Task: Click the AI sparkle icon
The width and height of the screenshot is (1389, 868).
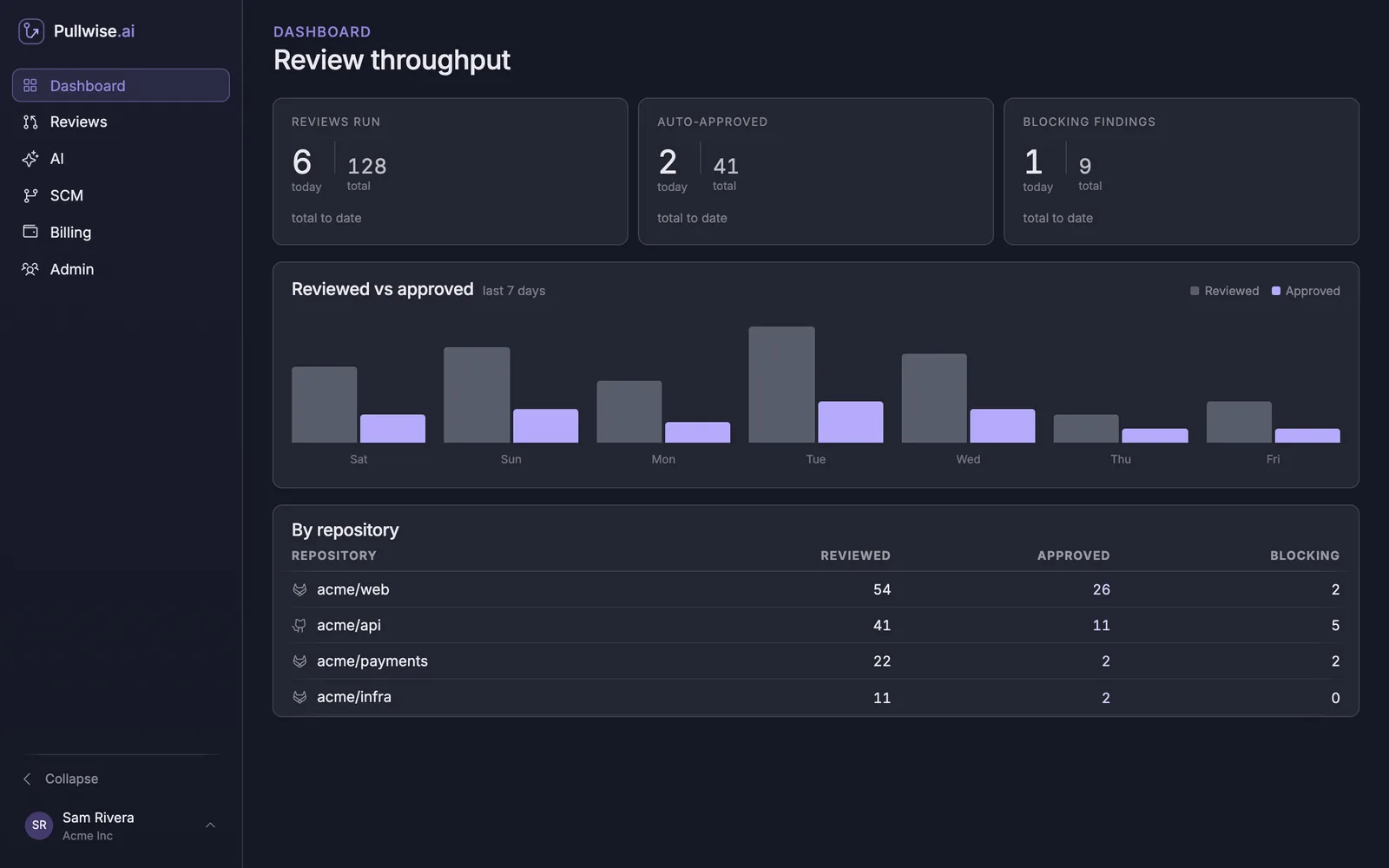Action: [30, 159]
